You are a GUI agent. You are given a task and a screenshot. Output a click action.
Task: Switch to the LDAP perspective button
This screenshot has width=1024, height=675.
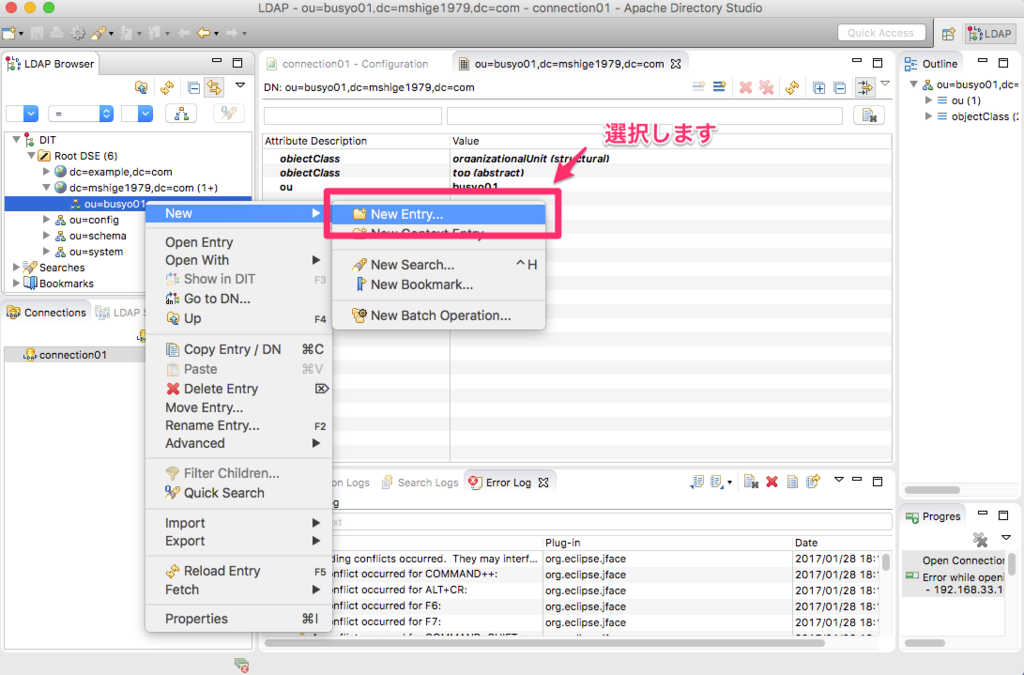point(990,33)
